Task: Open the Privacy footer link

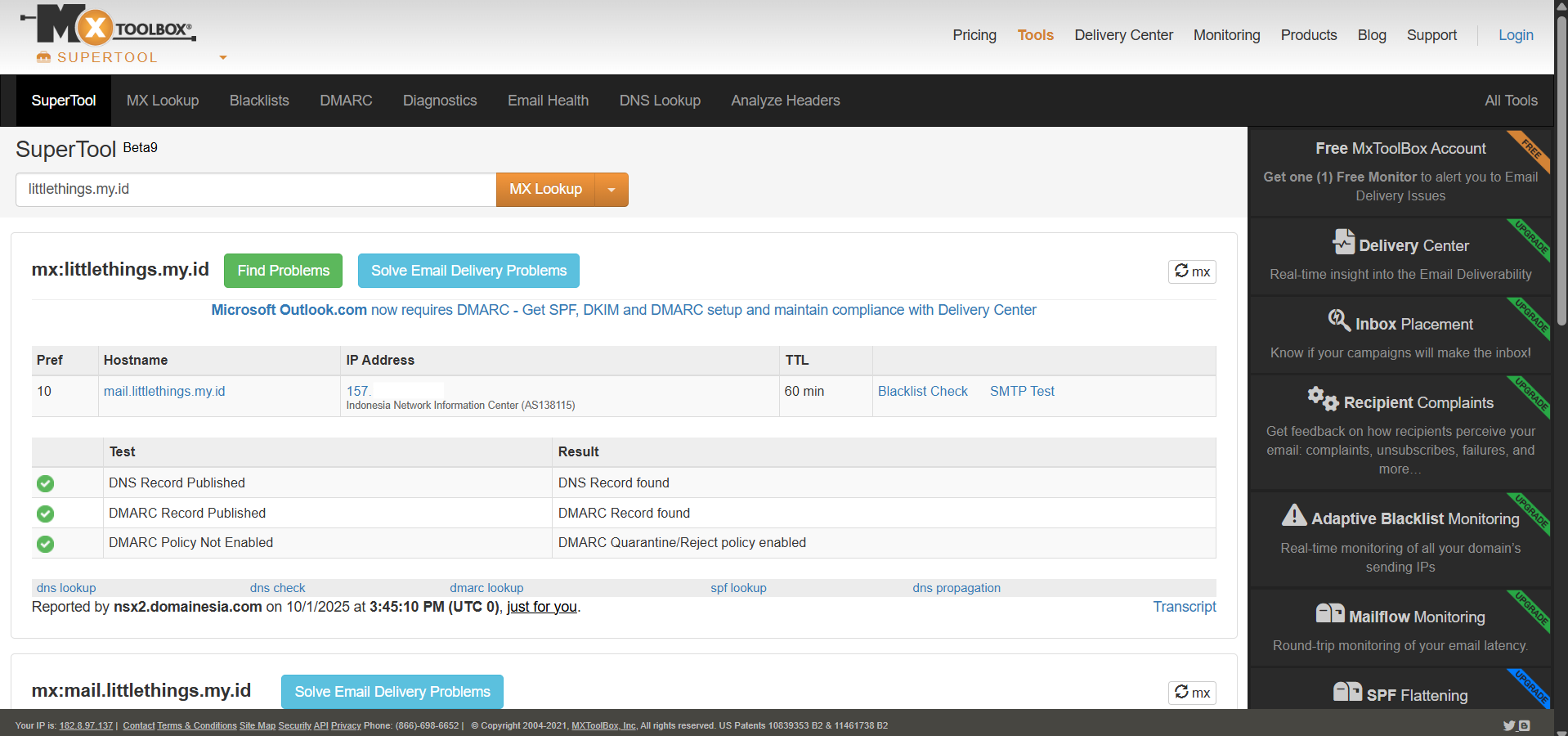Action: (x=346, y=725)
